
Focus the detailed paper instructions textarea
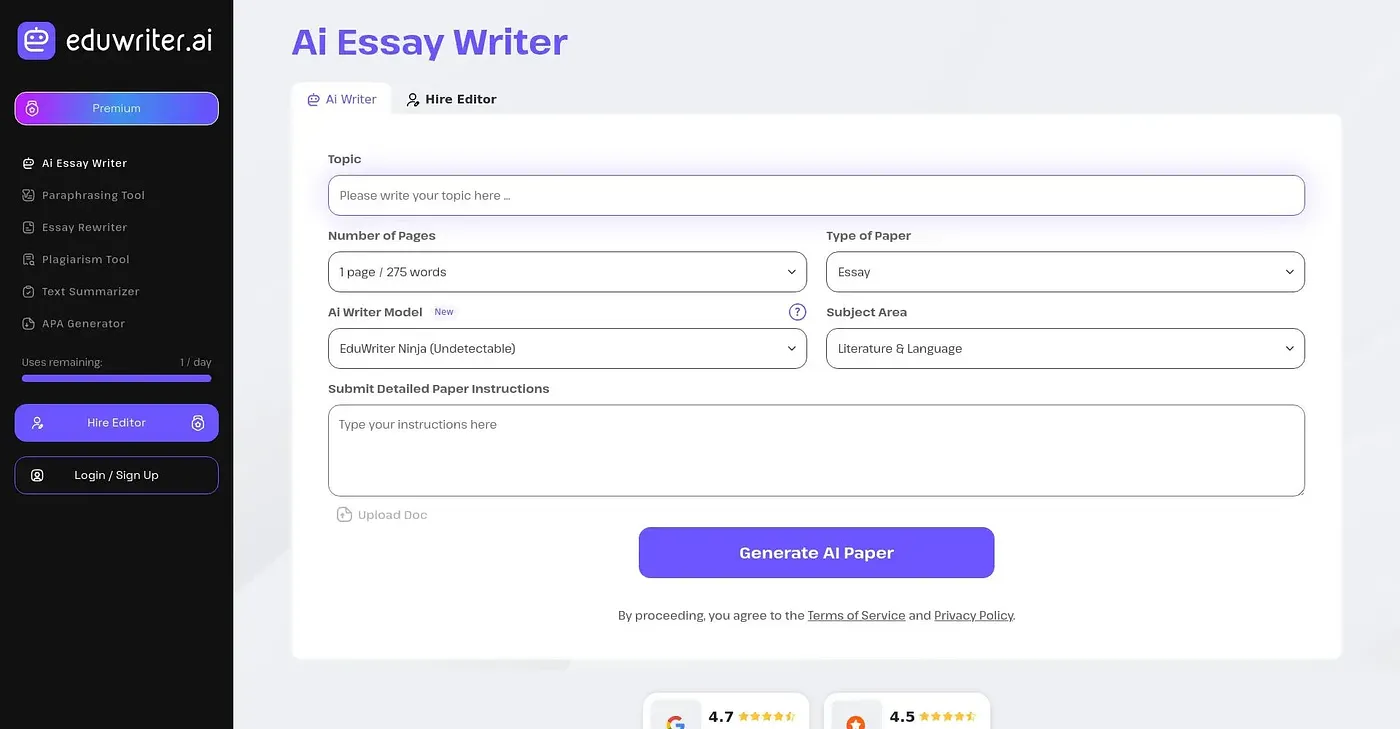816,451
